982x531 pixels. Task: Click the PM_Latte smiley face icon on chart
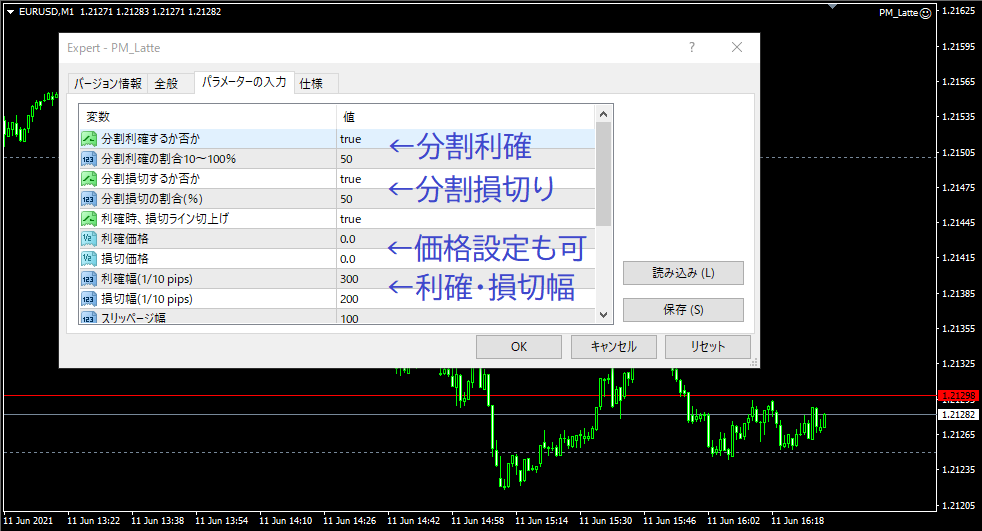pos(926,13)
